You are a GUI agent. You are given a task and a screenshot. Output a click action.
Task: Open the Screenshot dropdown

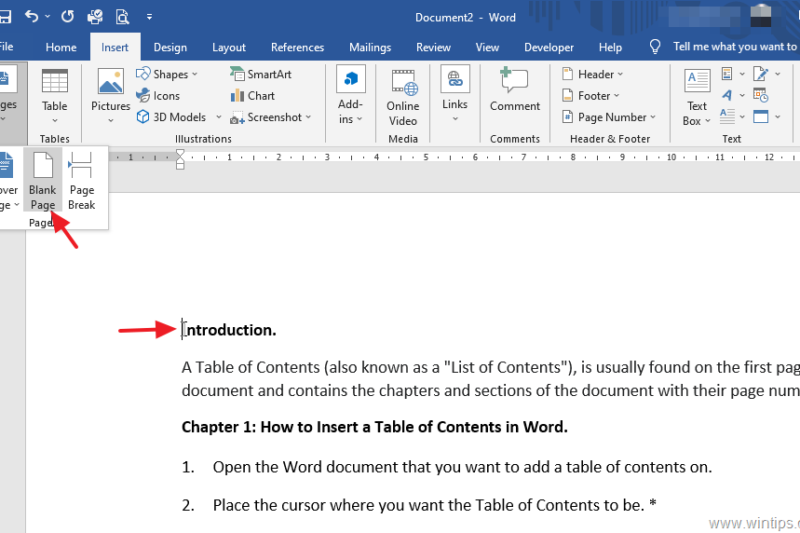coord(271,117)
